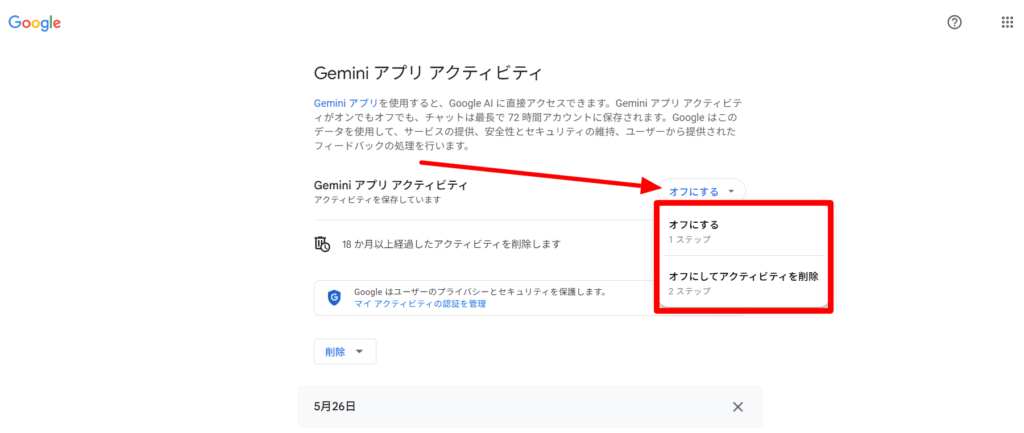1024x433 pixels.
Task: Follow the Gemini アプリ link
Action: tap(345, 103)
